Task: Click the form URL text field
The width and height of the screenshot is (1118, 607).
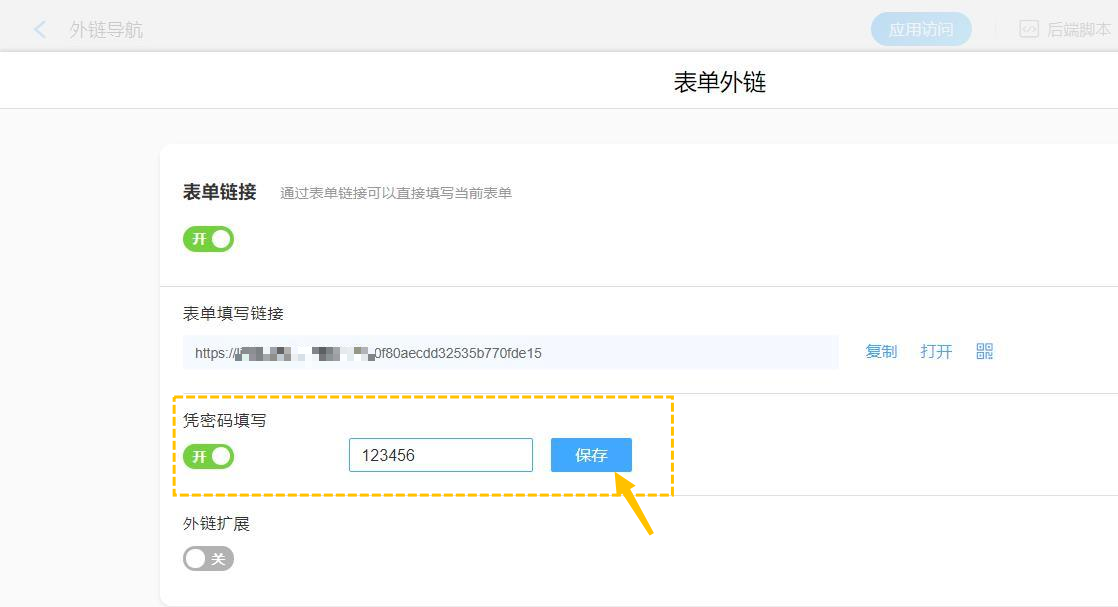Action: pyautogui.click(x=510, y=353)
